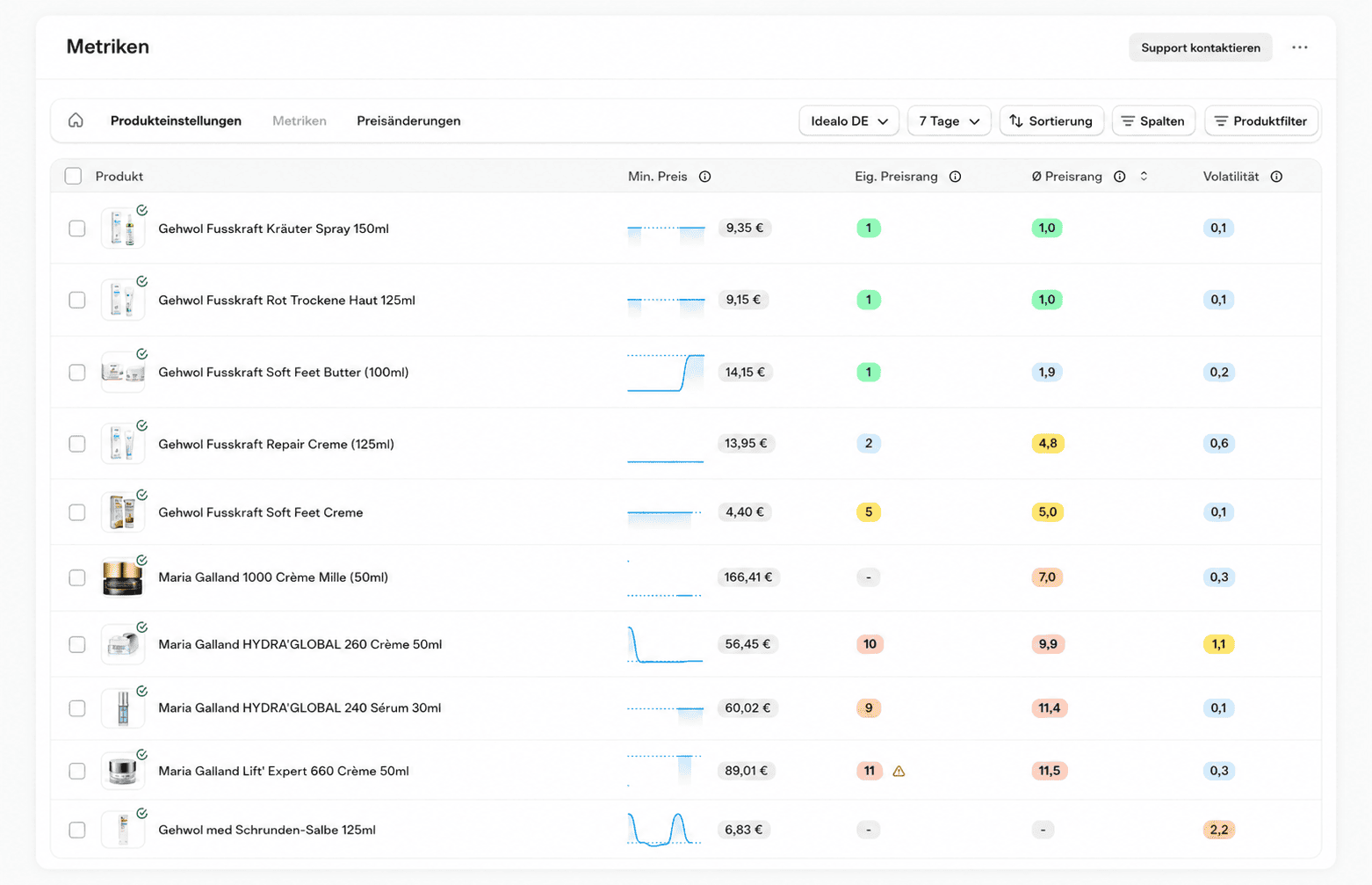Open the 7 Tage time range dropdown
Image resolution: width=1372 pixels, height=885 pixels.
pos(949,121)
